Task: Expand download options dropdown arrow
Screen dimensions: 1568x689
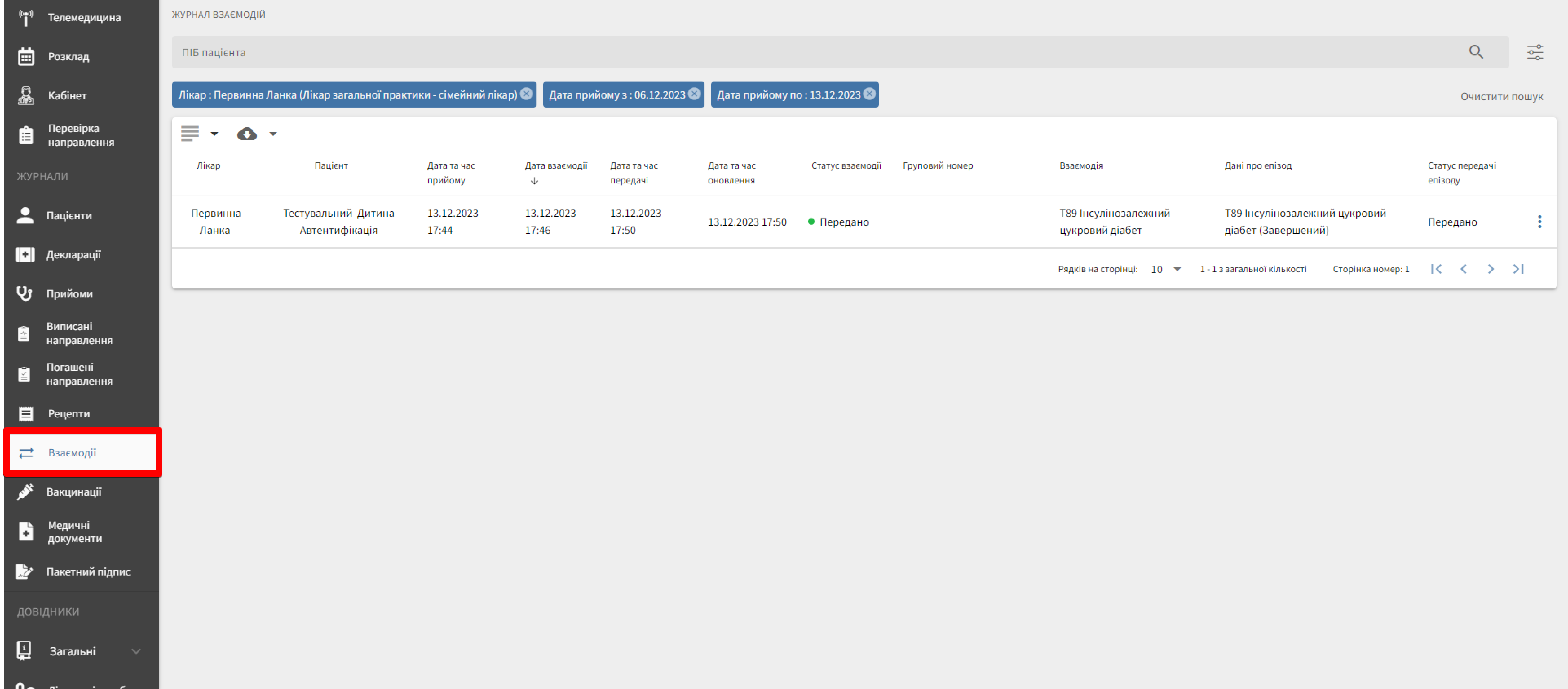Action: [273, 134]
